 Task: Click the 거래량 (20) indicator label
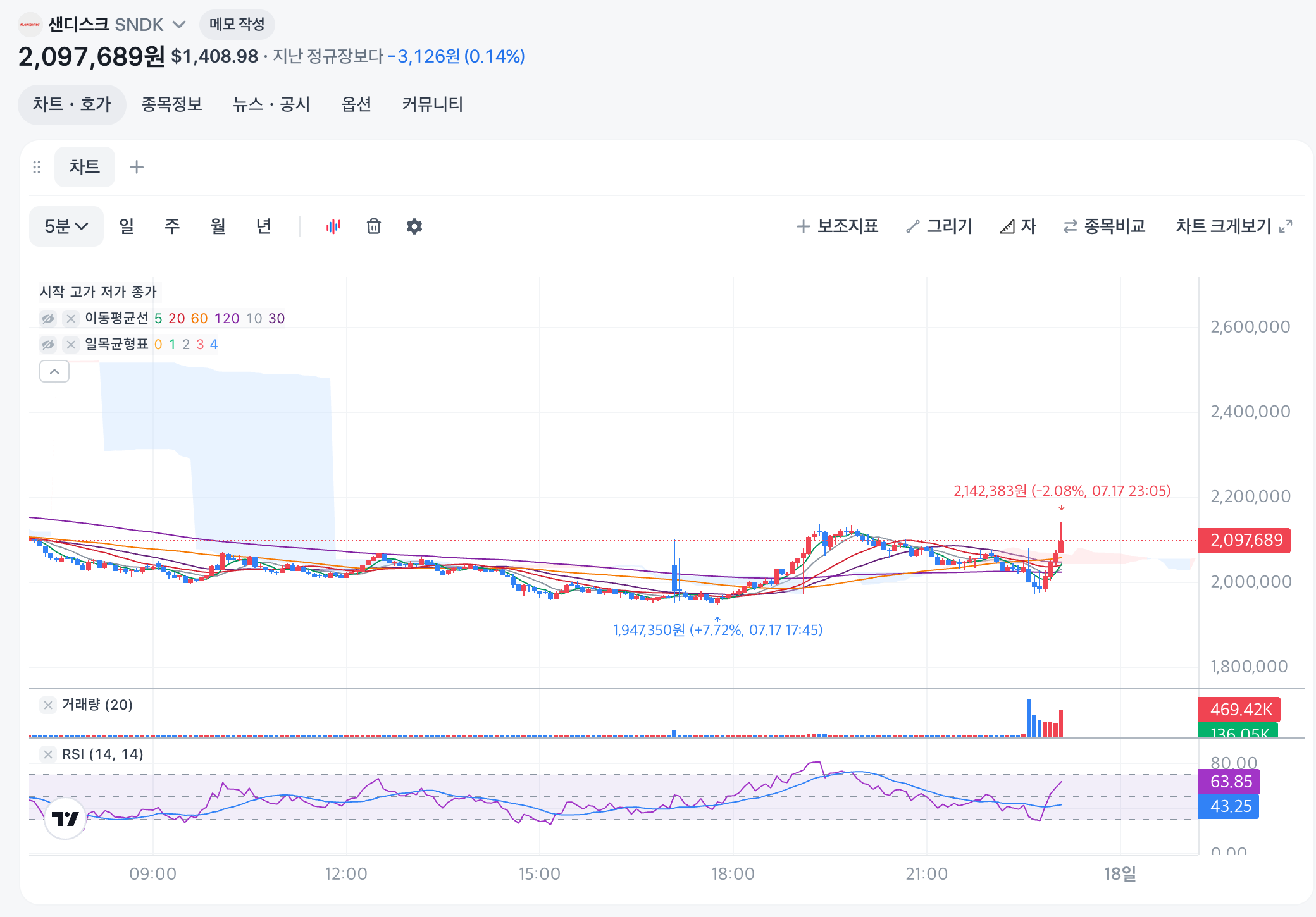97,705
